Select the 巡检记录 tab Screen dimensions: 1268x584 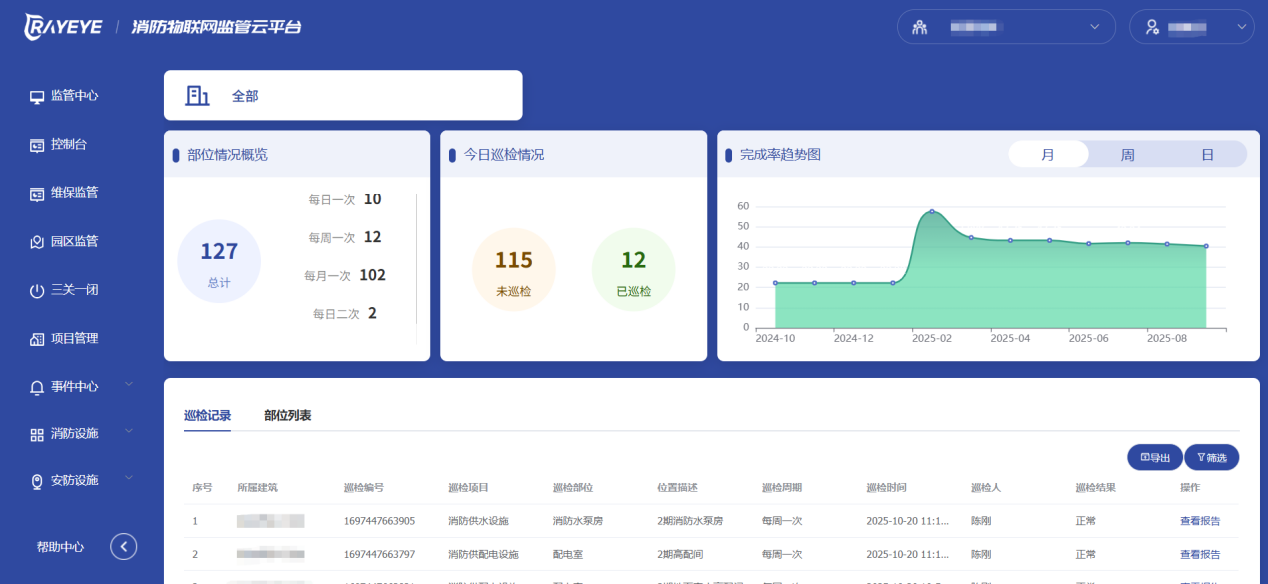207,416
